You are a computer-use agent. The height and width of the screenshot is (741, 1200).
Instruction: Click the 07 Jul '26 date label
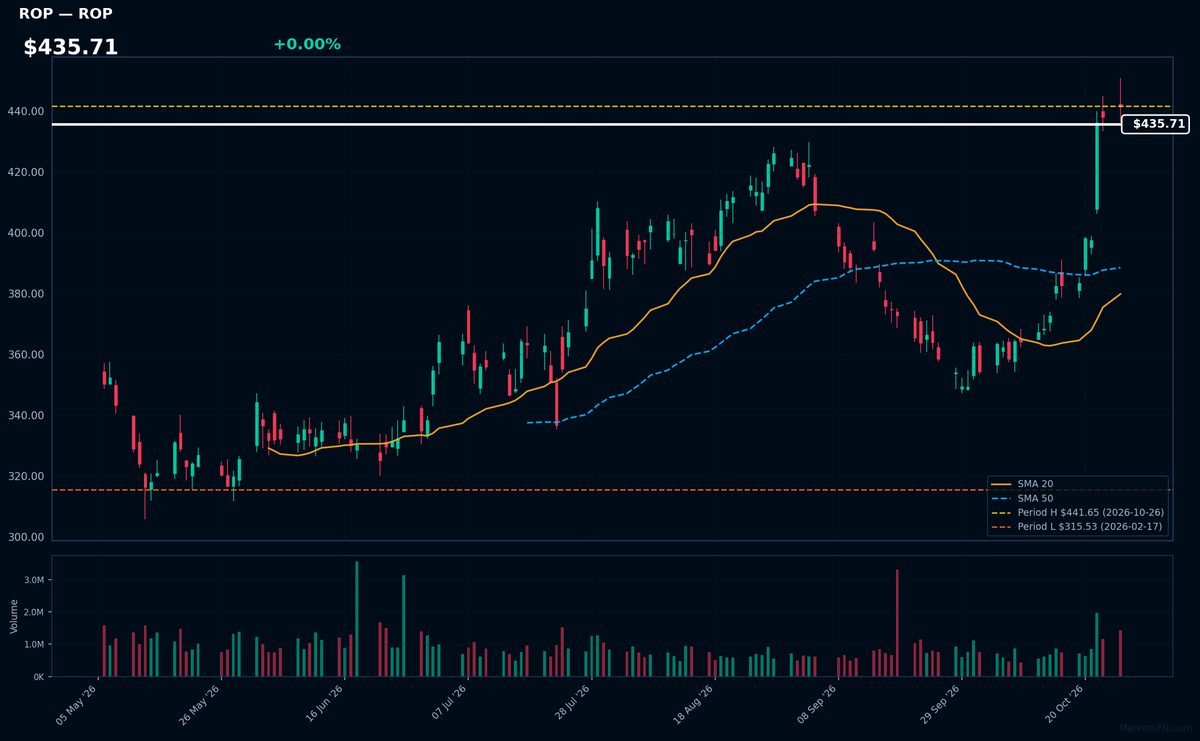tap(447, 703)
